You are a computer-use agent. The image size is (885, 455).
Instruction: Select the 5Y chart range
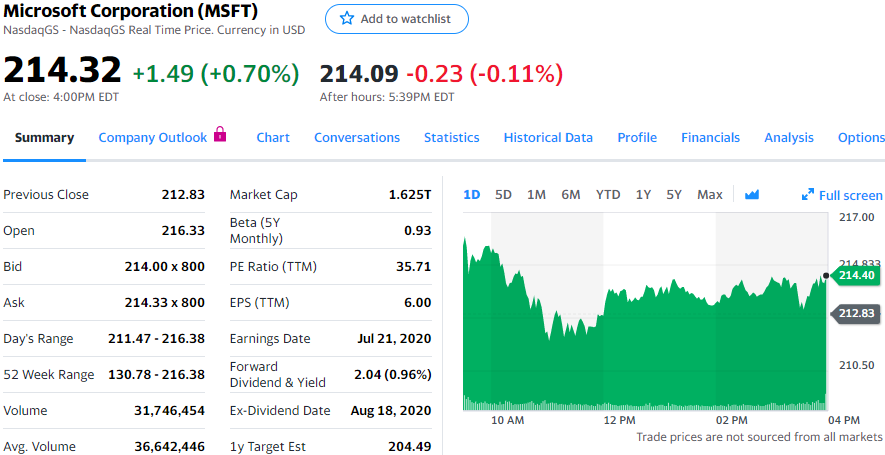[x=674, y=195]
